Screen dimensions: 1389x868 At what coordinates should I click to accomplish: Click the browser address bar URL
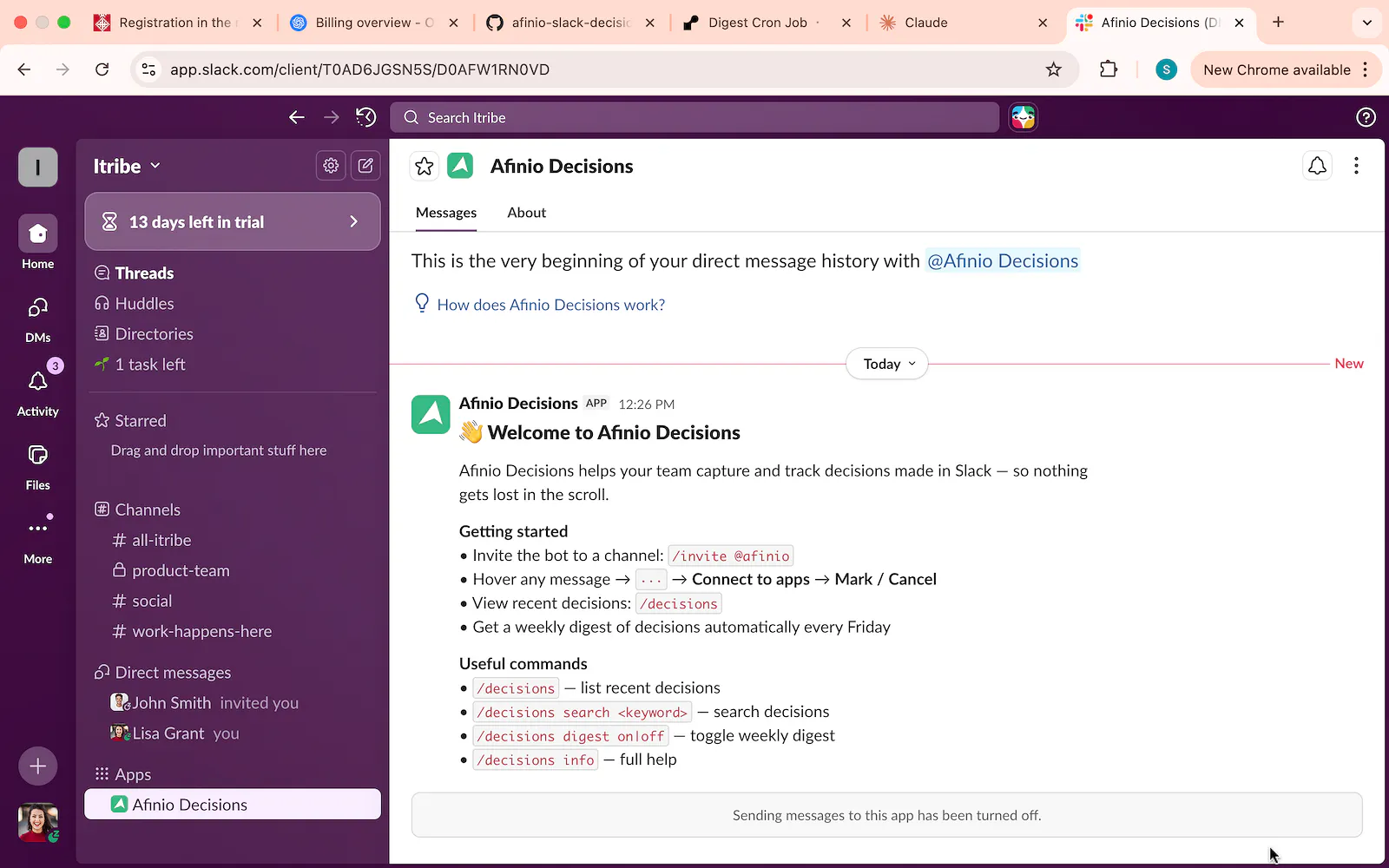(x=359, y=69)
